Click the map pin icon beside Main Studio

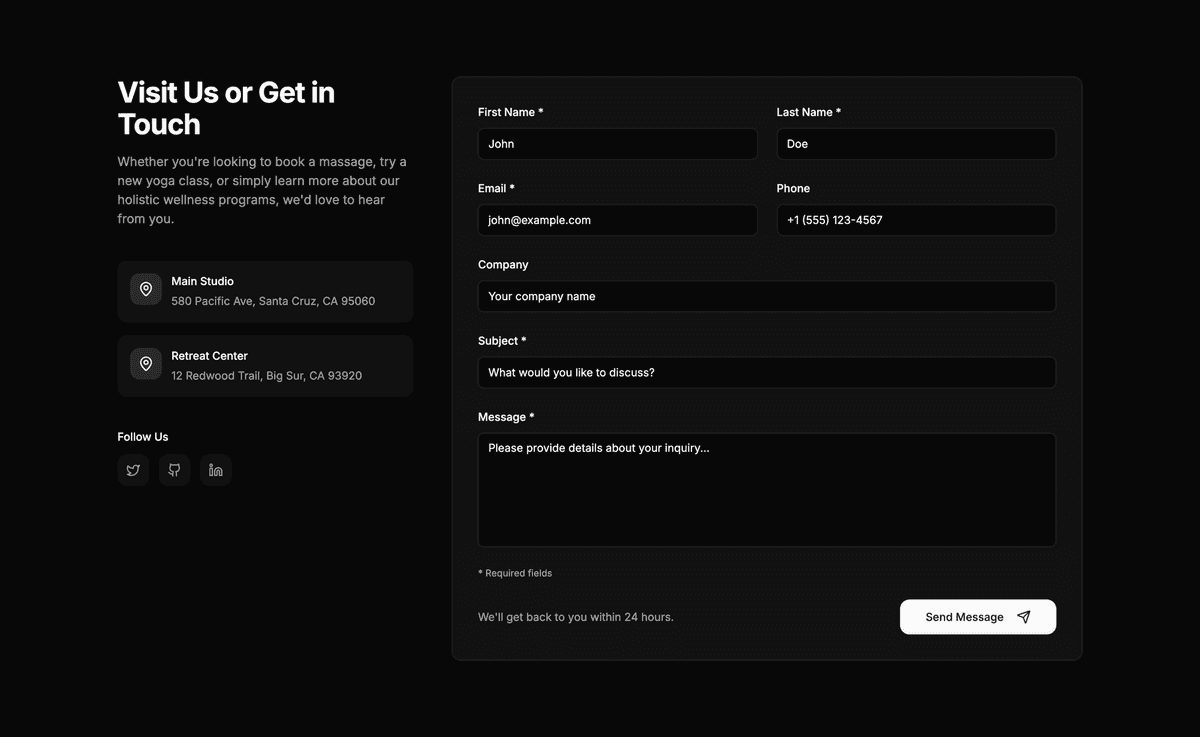coord(146,289)
